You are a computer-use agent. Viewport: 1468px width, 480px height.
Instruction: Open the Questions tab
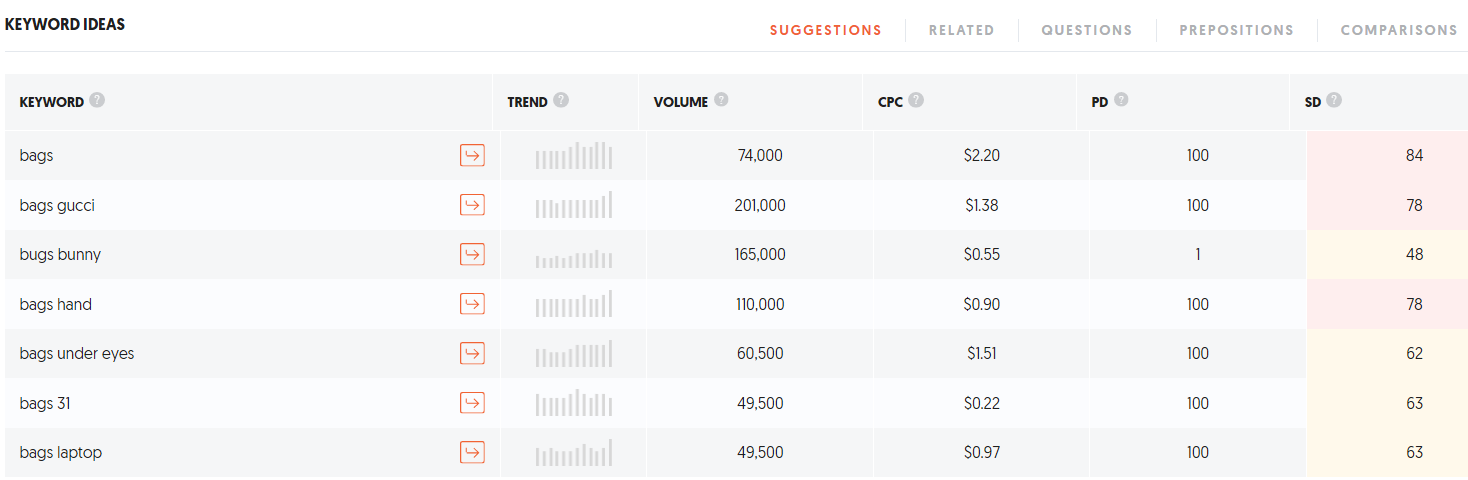point(1087,30)
